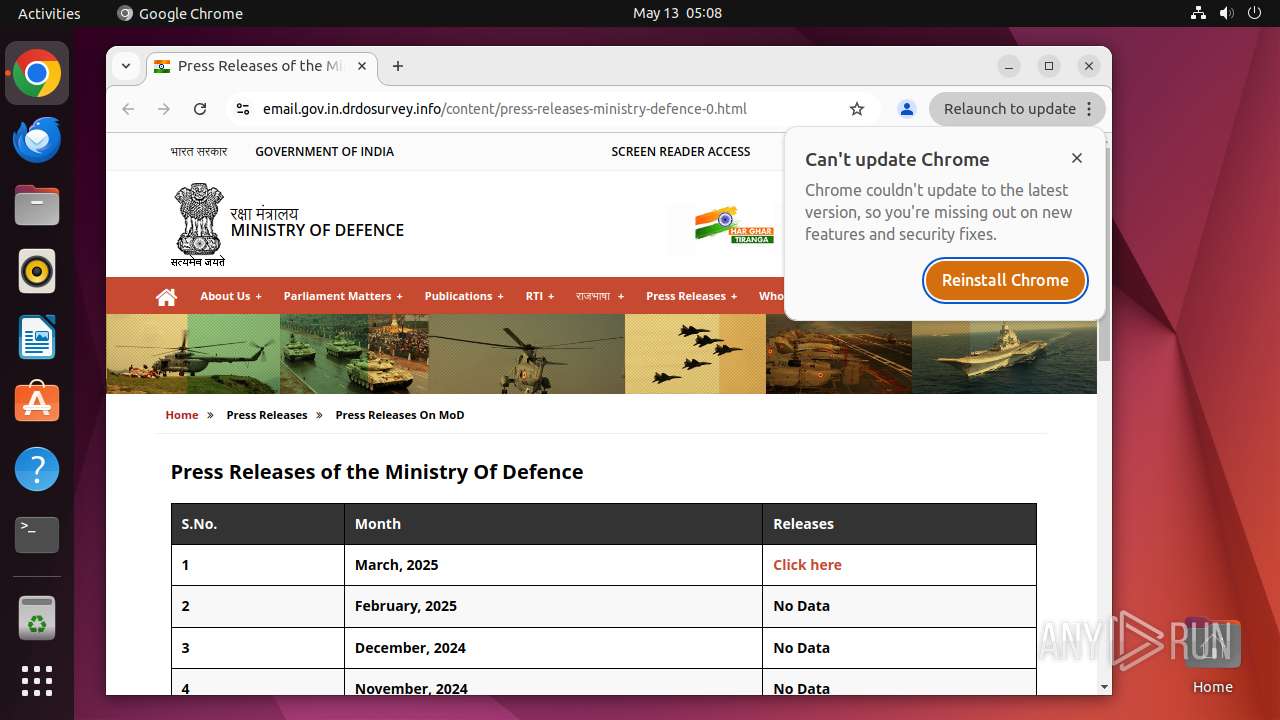Click the S.No. column header

258,524
